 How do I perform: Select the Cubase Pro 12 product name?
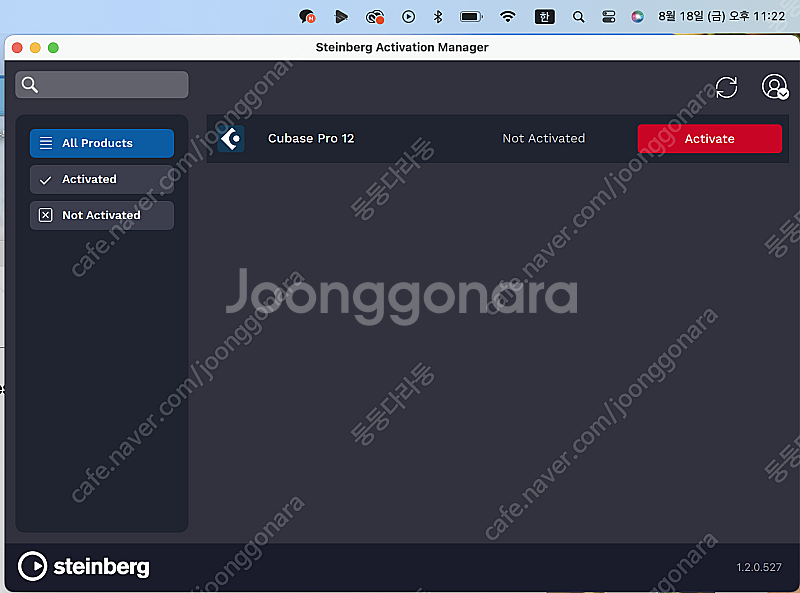point(311,138)
